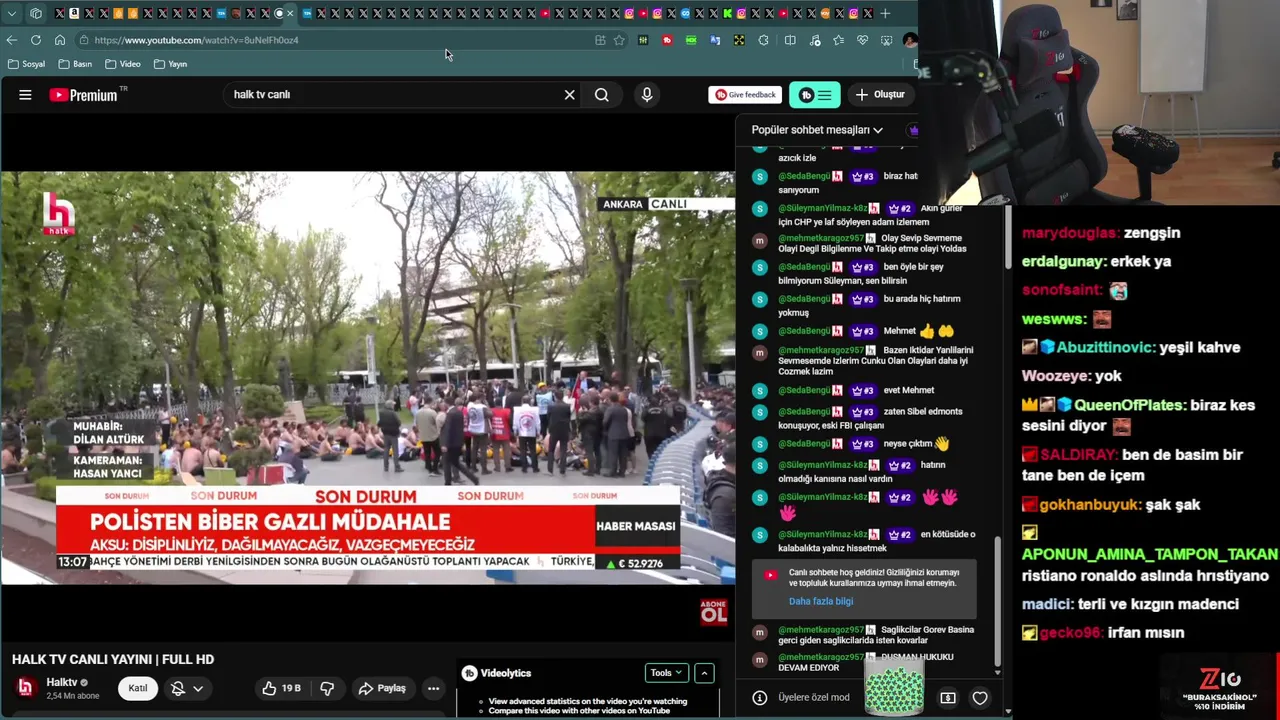1280x720 pixels.
Task: Open the Sosyal bookmarks folder
Action: (26, 64)
